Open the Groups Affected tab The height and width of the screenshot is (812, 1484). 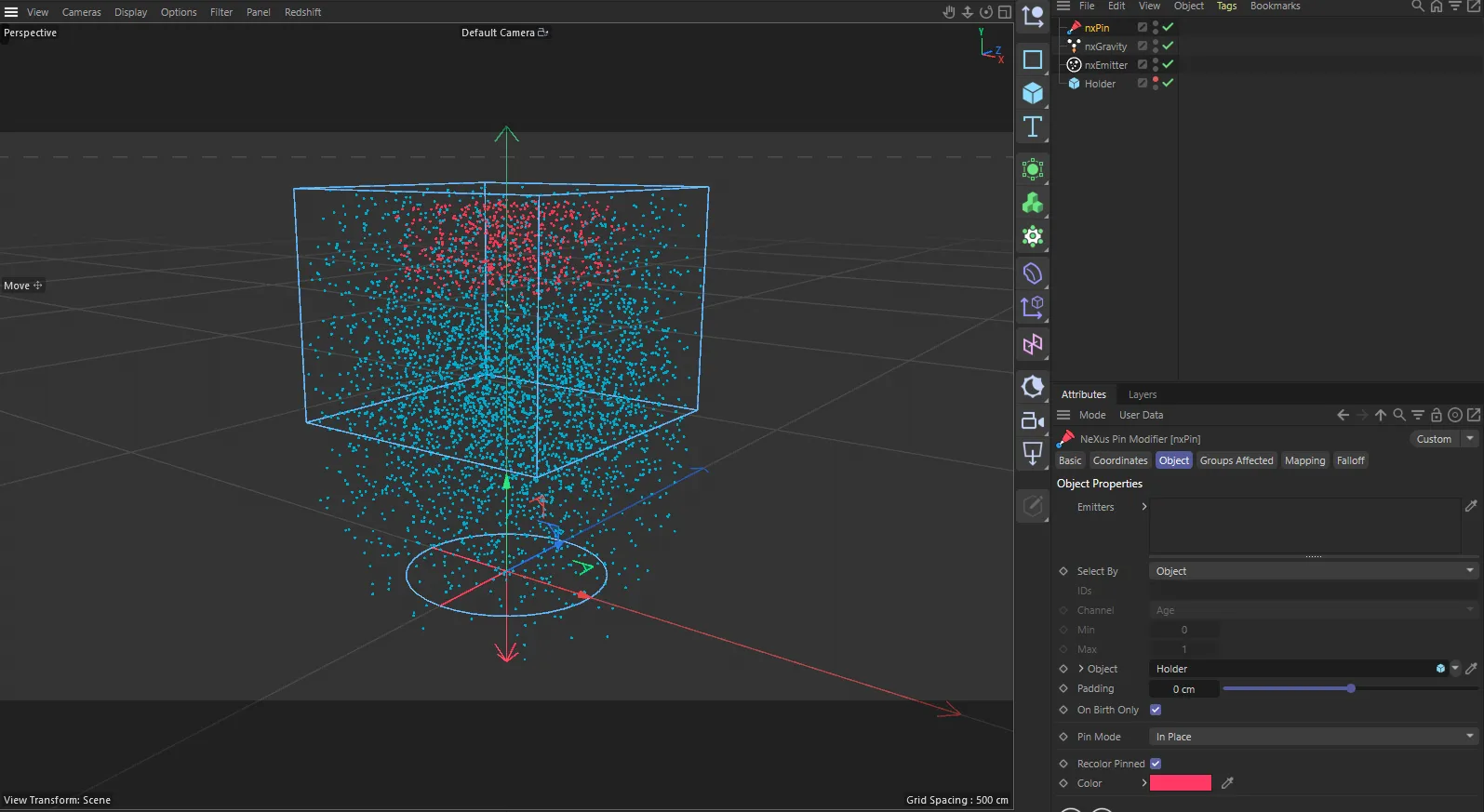(1237, 460)
